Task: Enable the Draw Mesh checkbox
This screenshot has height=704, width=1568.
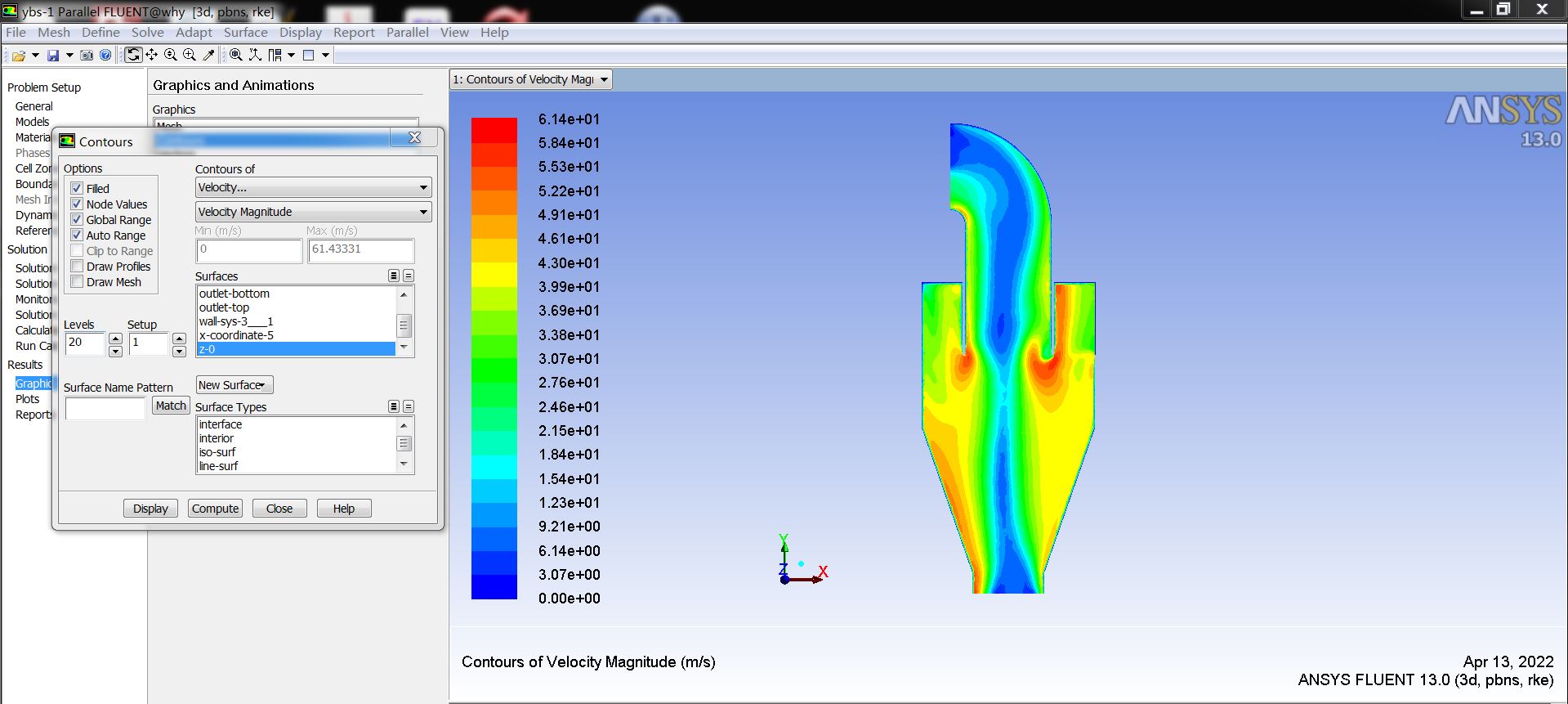Action: pos(78,282)
